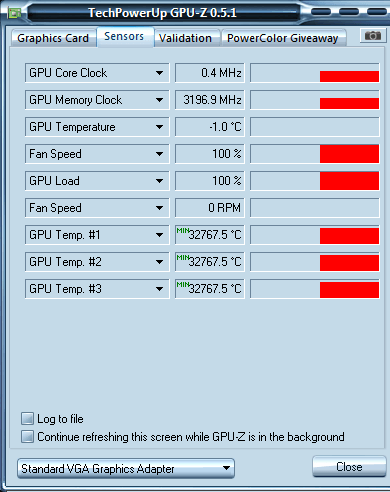Click the GPU Temp. #2 history graph
390x492 pixels.
[x=315, y=262]
